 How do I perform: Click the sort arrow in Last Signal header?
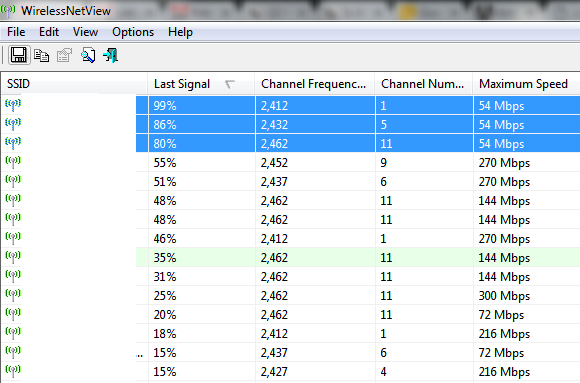(229, 84)
